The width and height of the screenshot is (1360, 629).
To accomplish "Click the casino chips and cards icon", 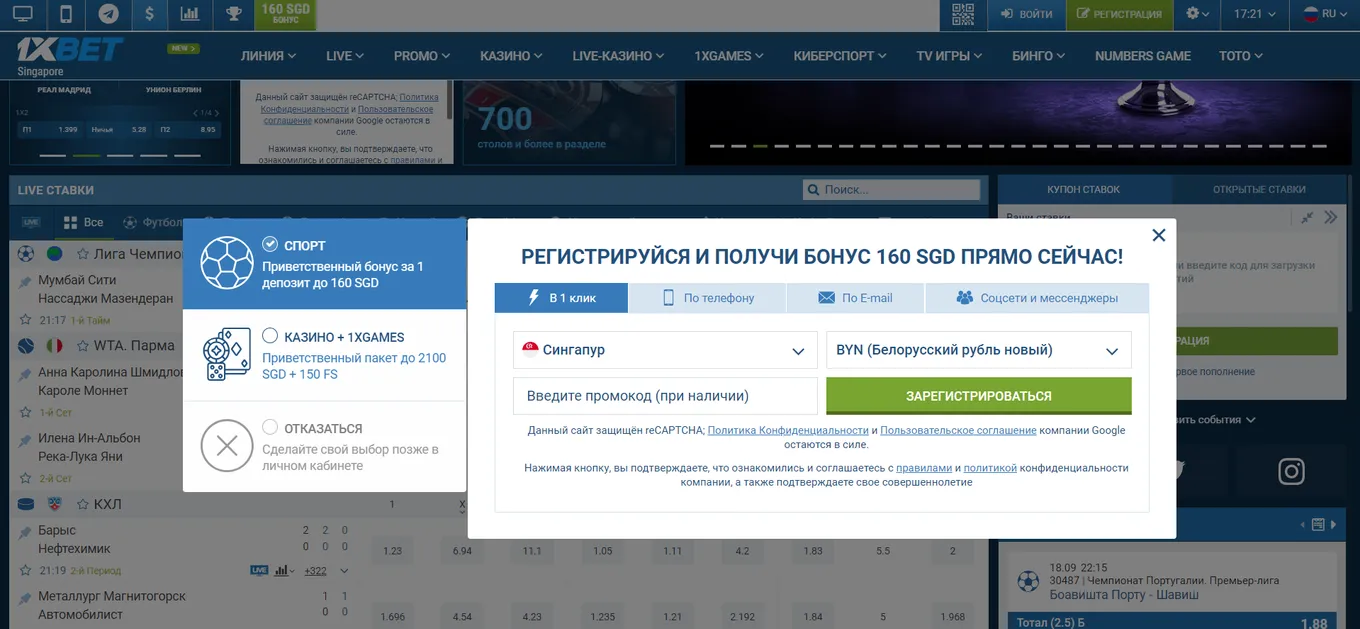I will coord(227,355).
